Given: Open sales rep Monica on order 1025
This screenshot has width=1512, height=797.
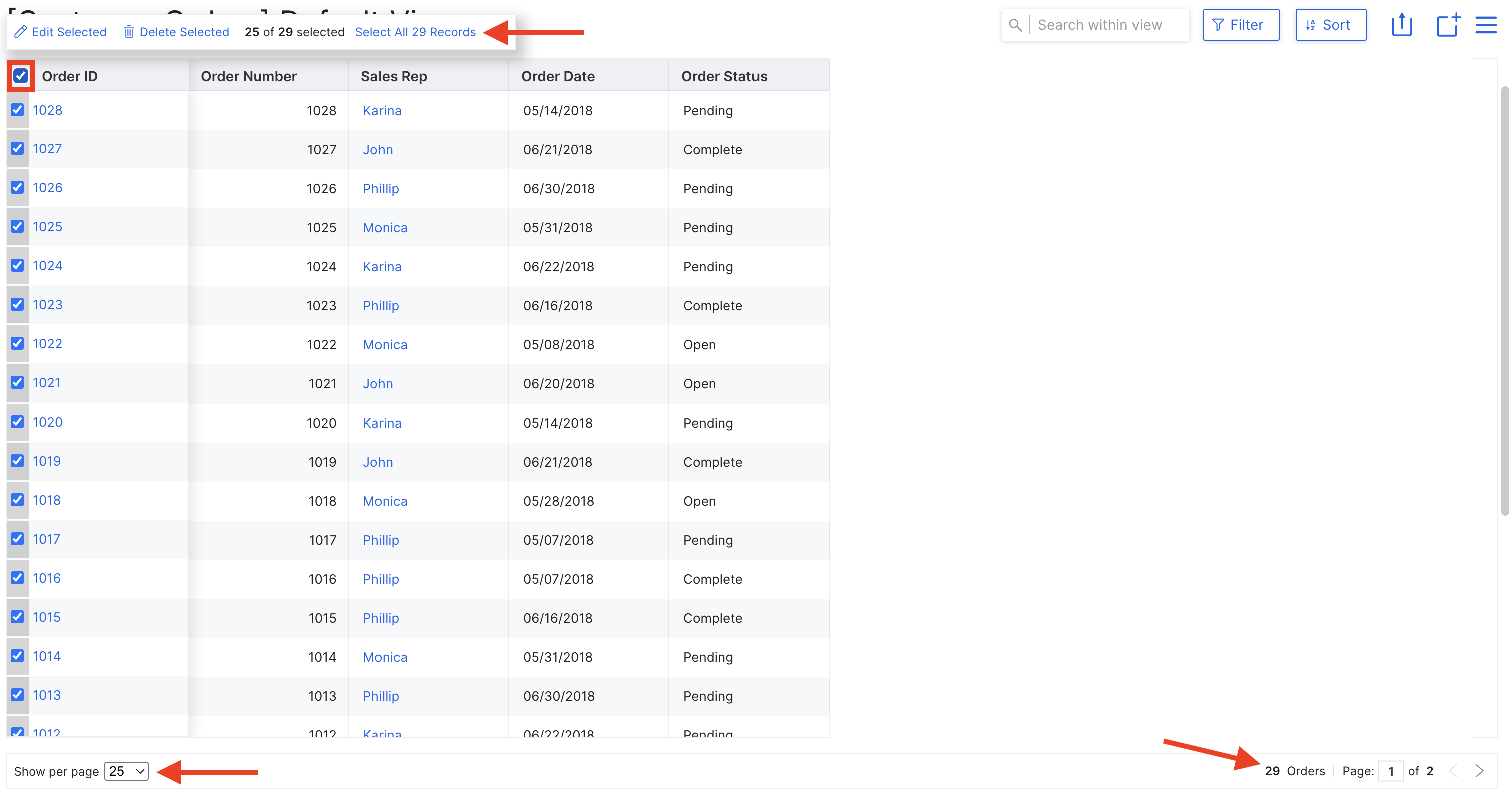Looking at the screenshot, I should [385, 228].
